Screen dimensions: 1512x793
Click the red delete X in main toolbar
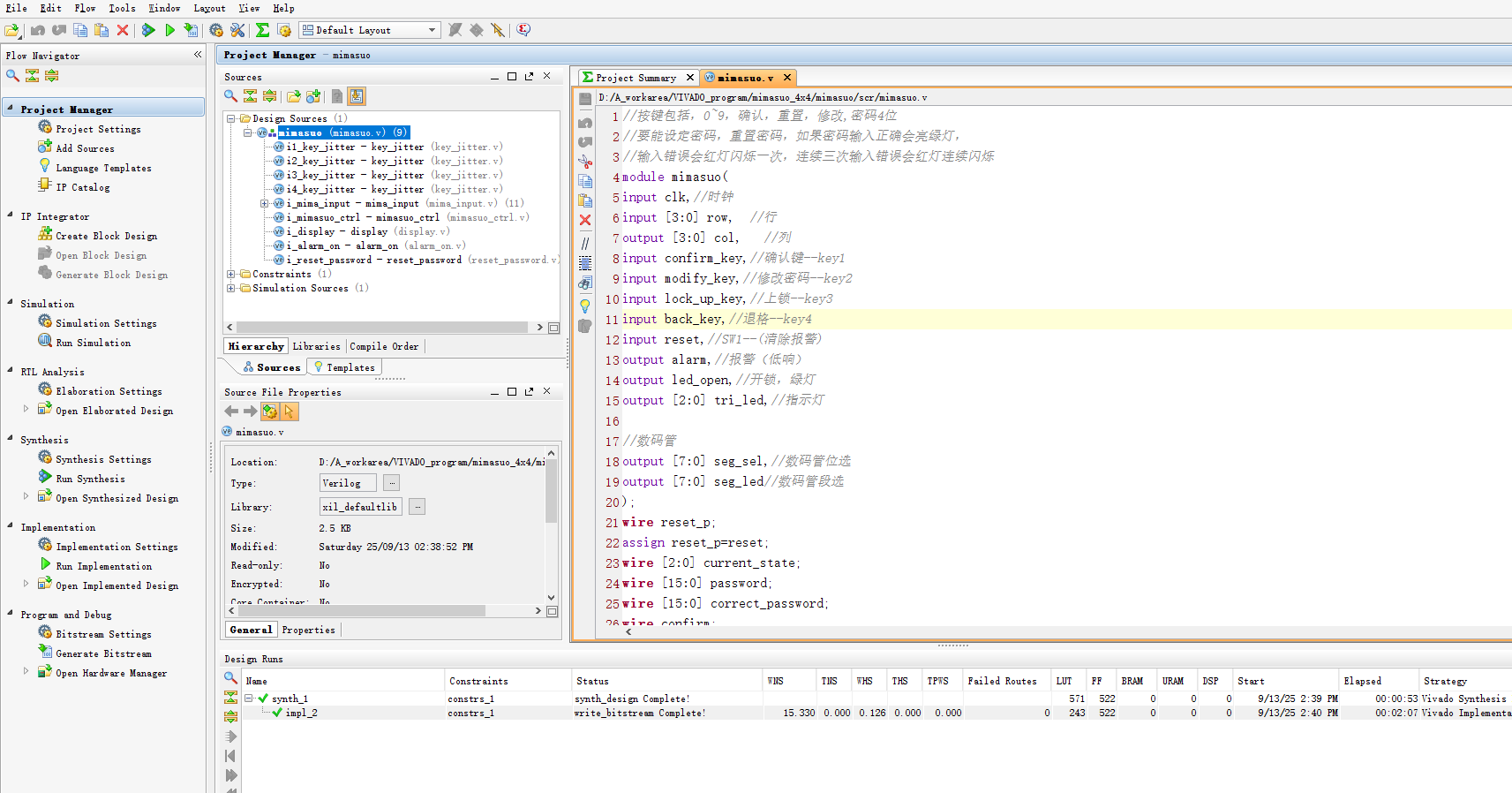point(123,30)
